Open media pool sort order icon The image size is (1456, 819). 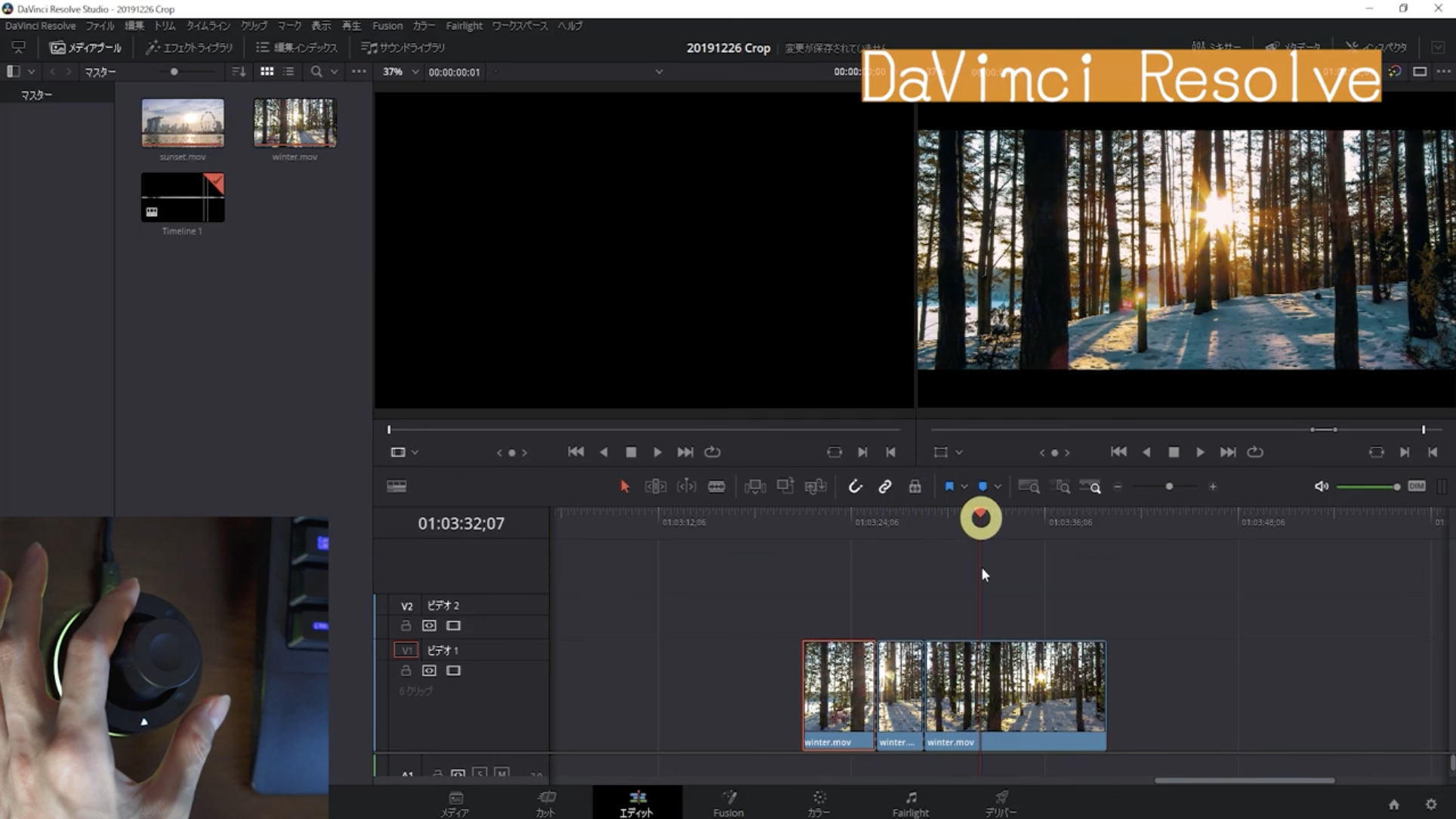(x=239, y=72)
